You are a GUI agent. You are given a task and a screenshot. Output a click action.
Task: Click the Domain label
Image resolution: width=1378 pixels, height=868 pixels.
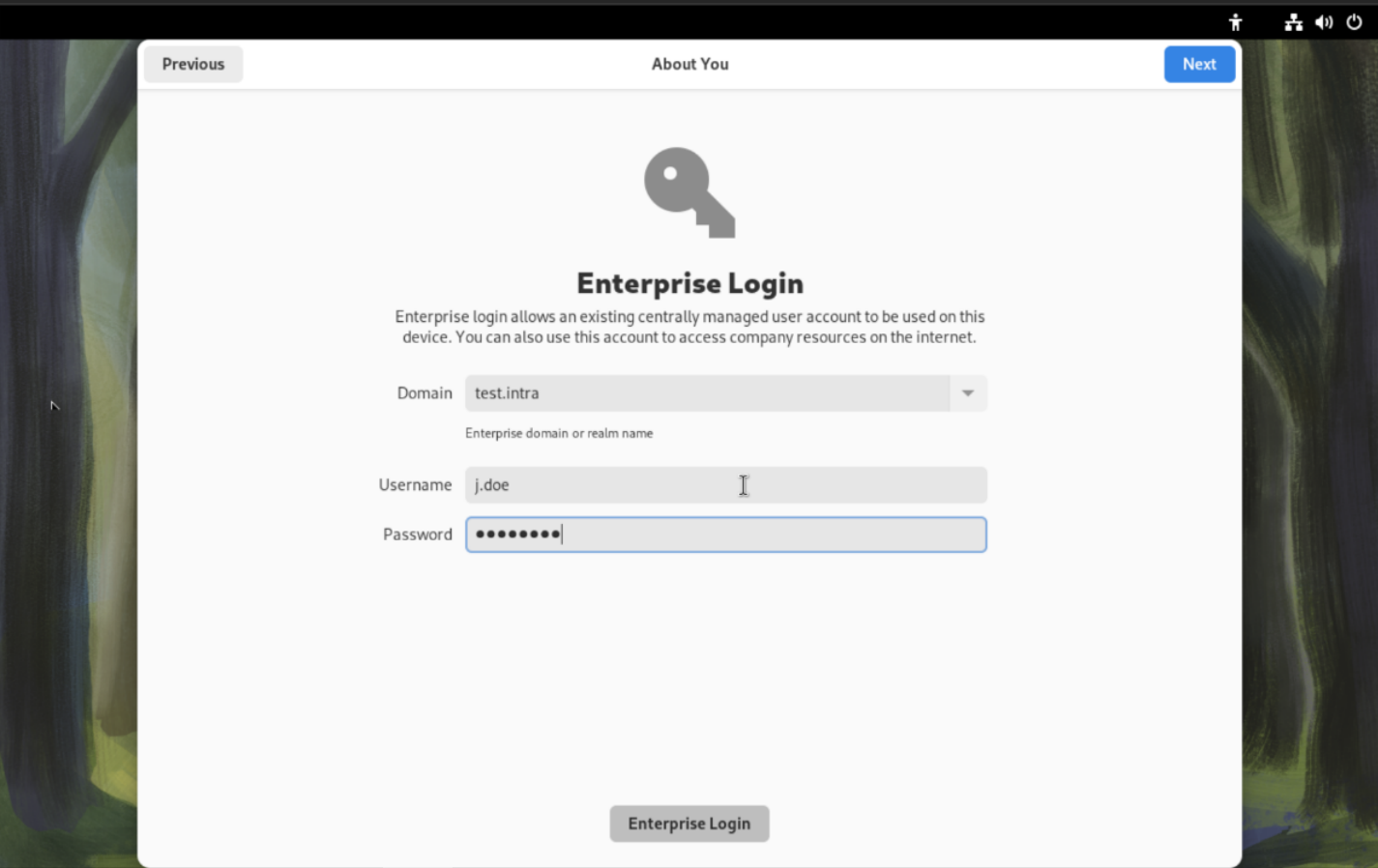(x=425, y=393)
